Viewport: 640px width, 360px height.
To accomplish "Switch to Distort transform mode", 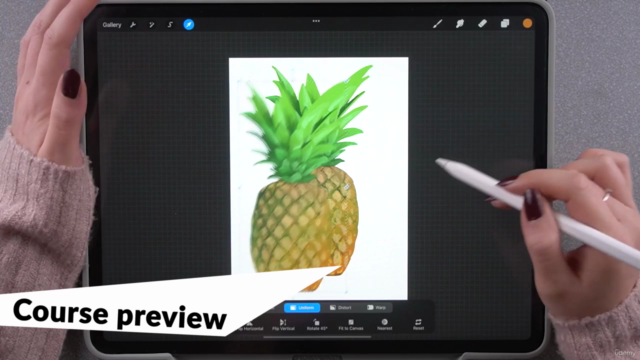I will (x=340, y=307).
